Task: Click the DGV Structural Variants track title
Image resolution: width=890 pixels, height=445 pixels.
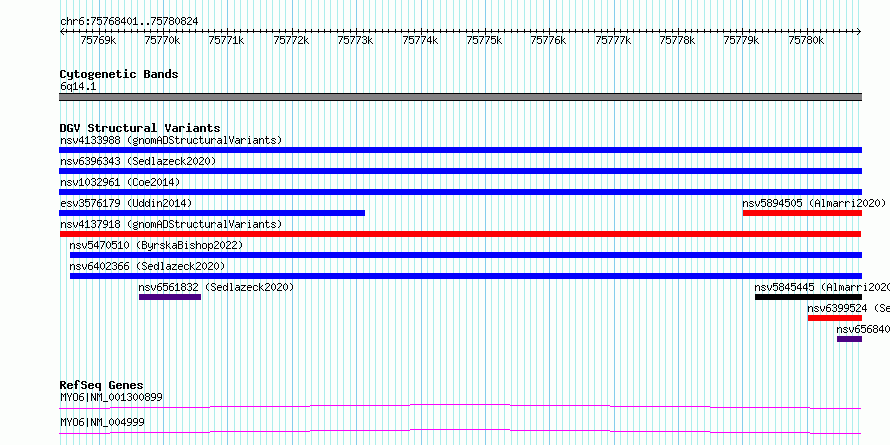Action: [x=140, y=128]
